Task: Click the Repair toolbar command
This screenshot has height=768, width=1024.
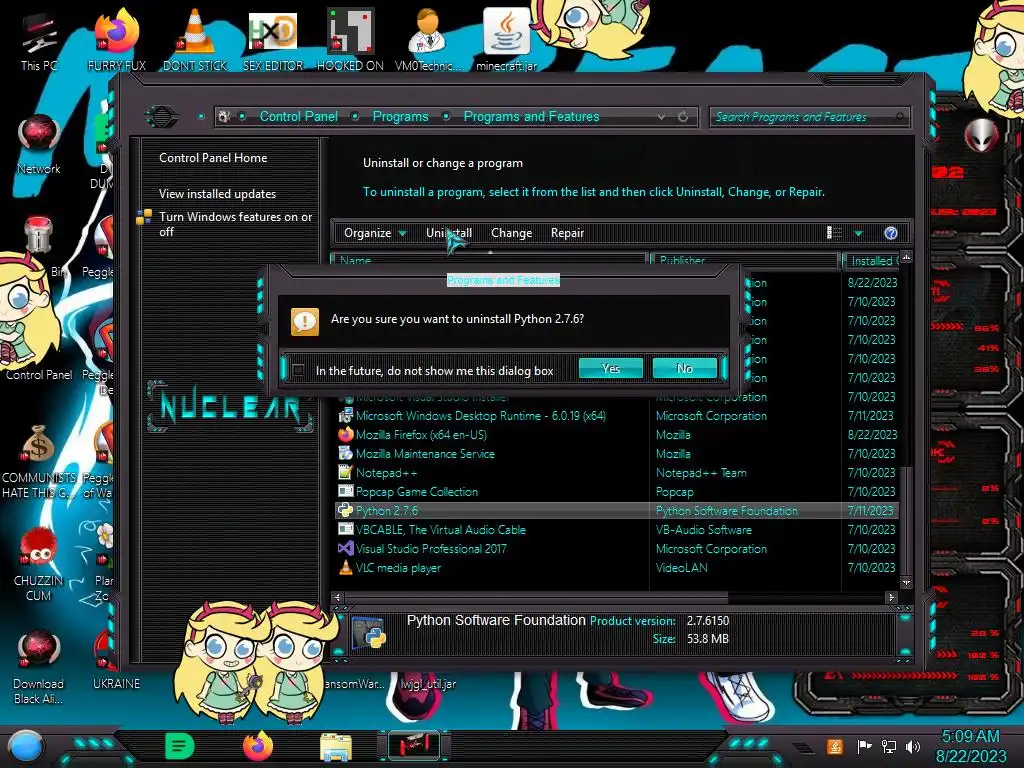Action: pos(567,233)
